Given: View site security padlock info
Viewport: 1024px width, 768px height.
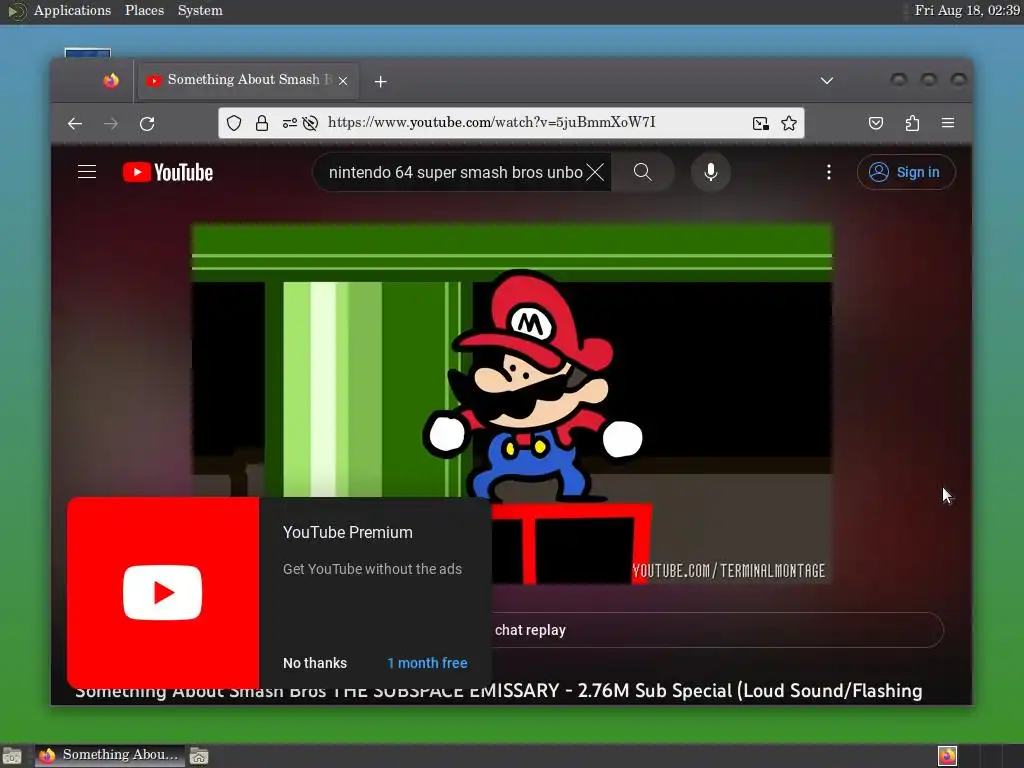Looking at the screenshot, I should click(262, 123).
